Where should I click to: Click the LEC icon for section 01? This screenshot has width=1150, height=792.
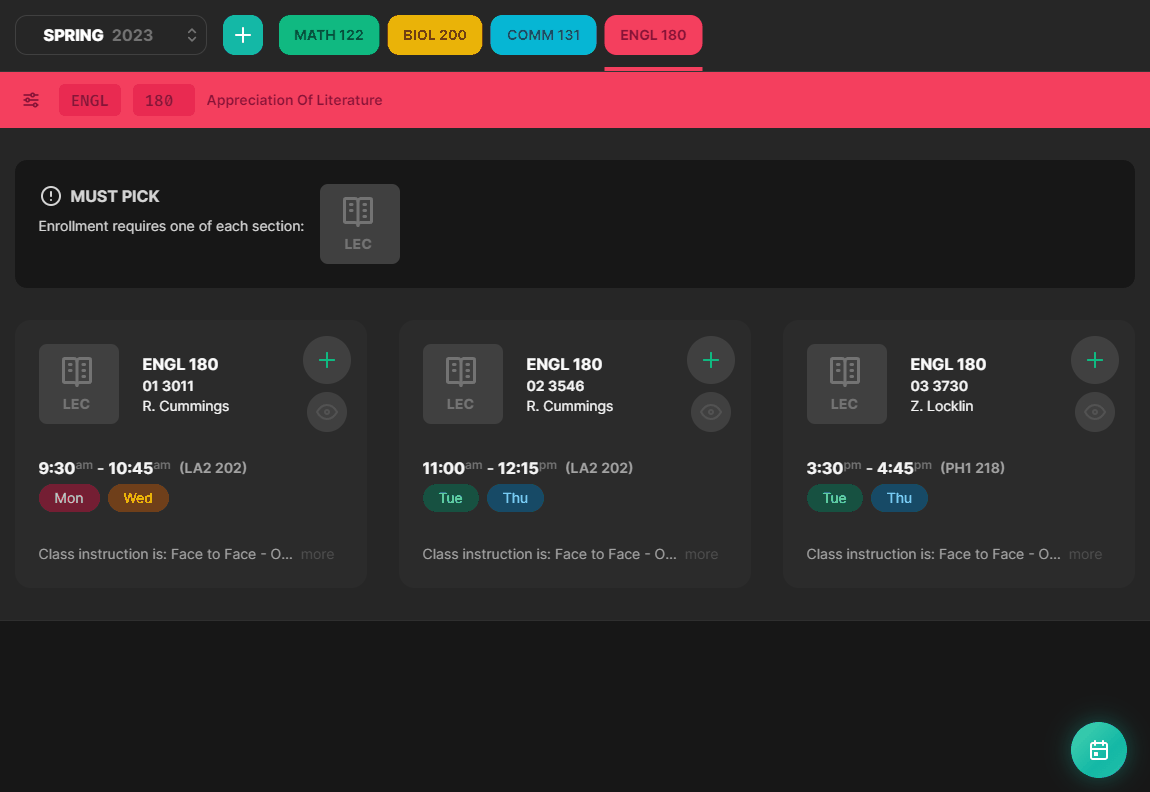[78, 384]
